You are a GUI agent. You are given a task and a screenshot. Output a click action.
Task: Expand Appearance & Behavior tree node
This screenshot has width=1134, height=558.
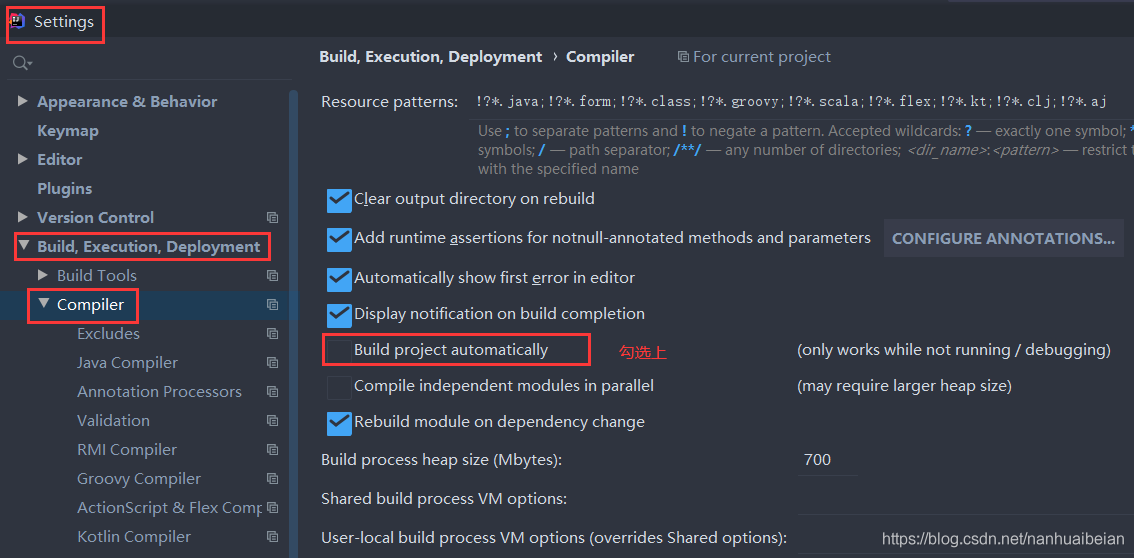pos(23,101)
